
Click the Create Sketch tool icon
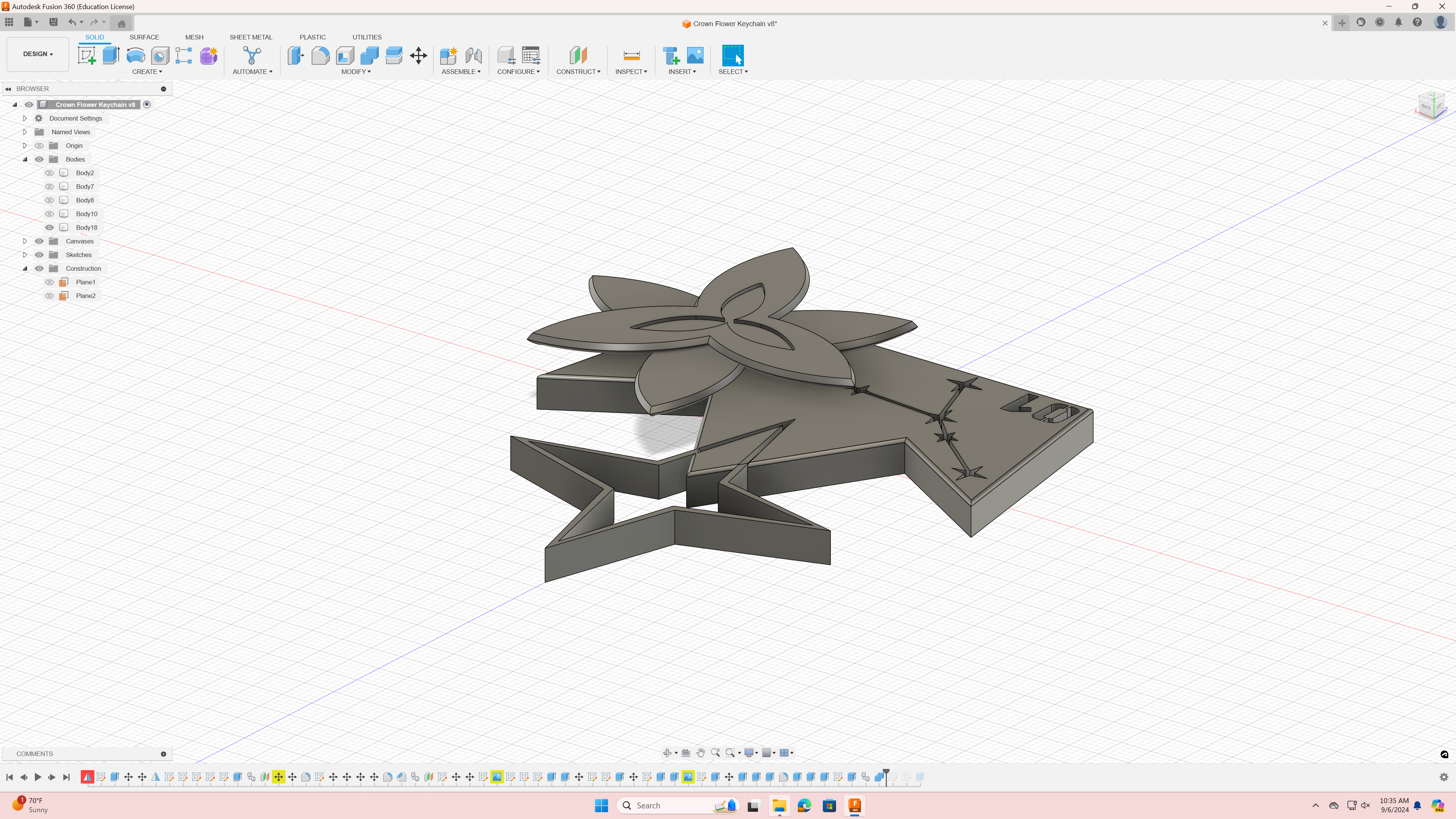pos(86,55)
